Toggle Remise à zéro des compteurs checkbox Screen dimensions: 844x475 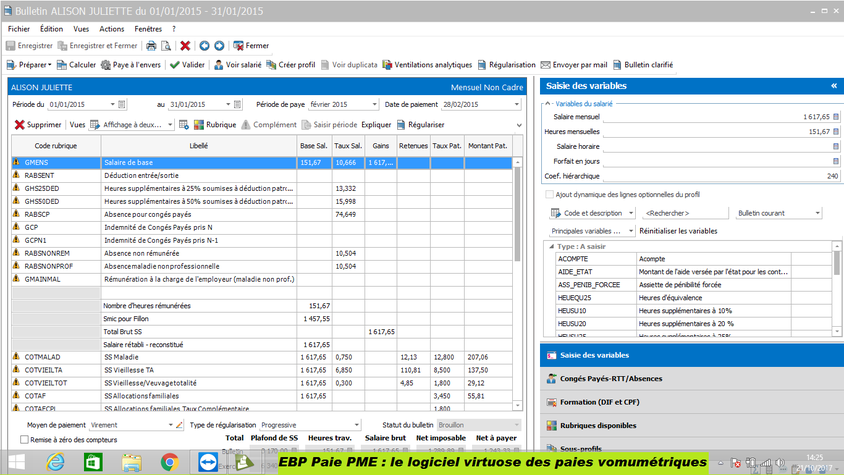click(24, 440)
